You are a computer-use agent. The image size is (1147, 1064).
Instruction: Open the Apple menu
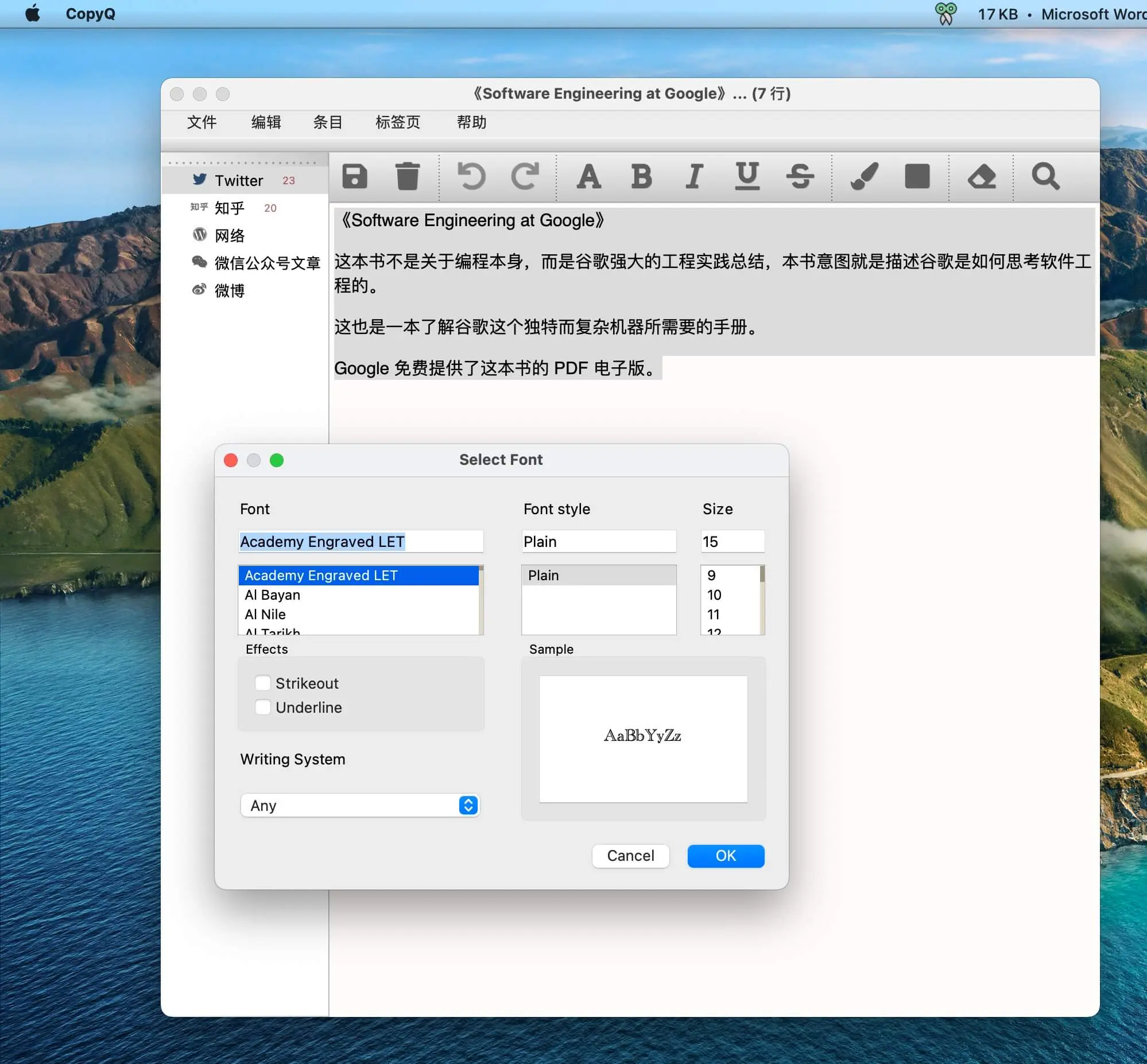[33, 13]
